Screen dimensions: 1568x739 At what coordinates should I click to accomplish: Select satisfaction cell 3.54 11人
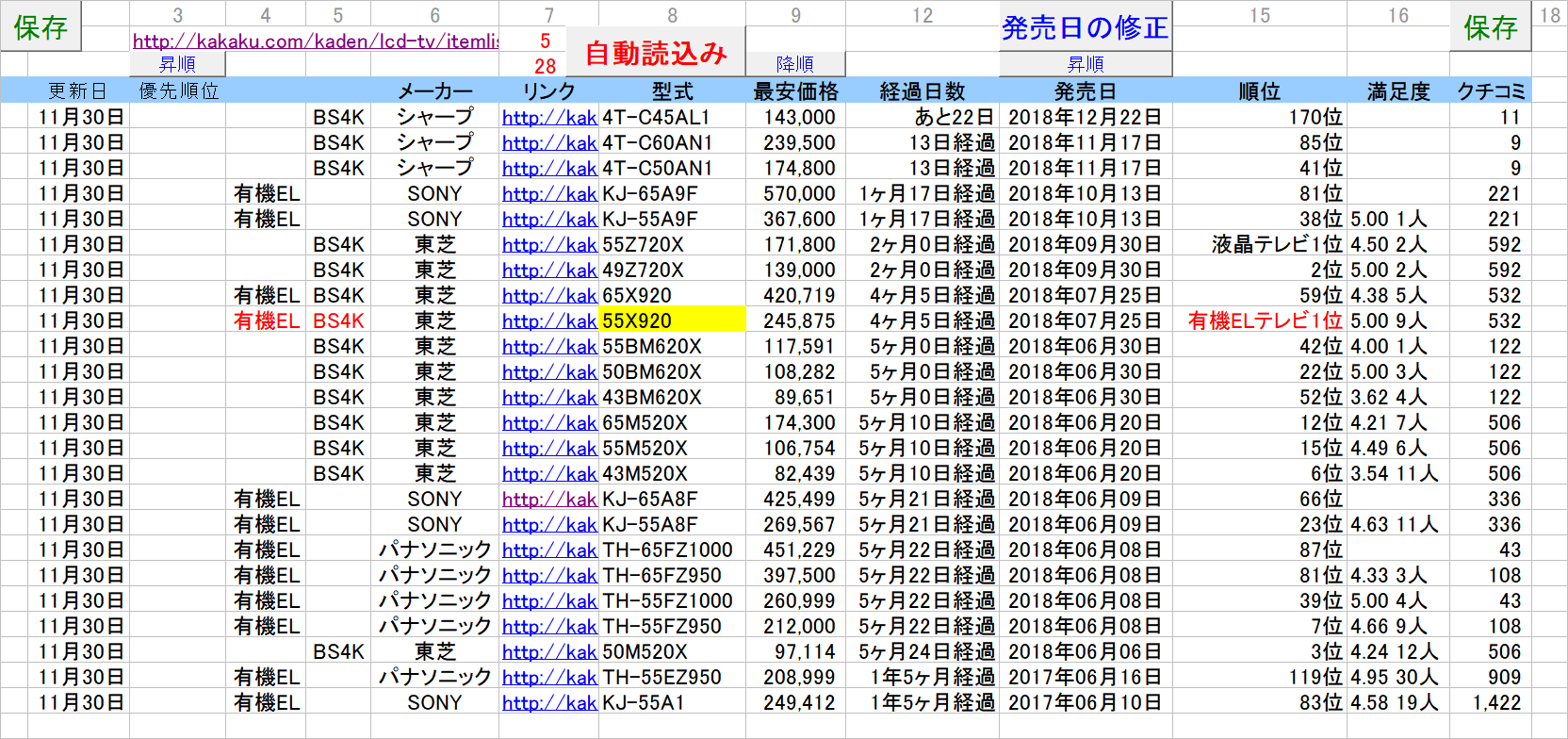pyautogui.click(x=1398, y=473)
